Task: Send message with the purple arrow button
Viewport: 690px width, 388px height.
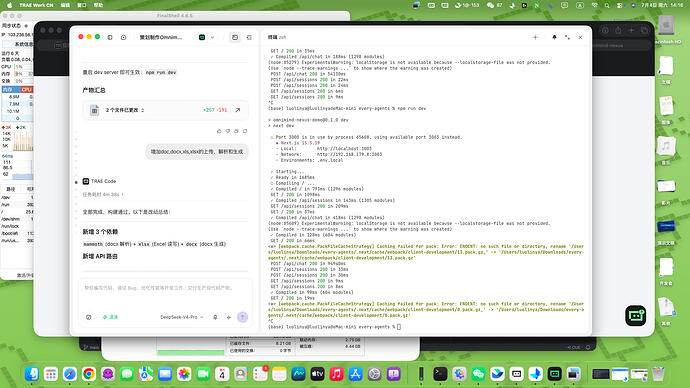Action: click(x=242, y=317)
